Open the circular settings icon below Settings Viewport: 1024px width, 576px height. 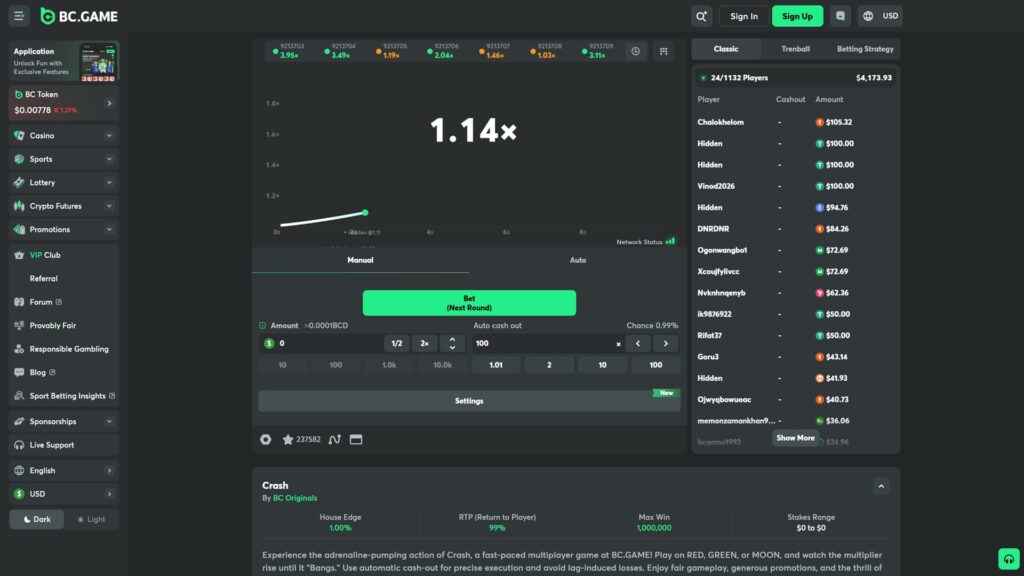click(266, 440)
